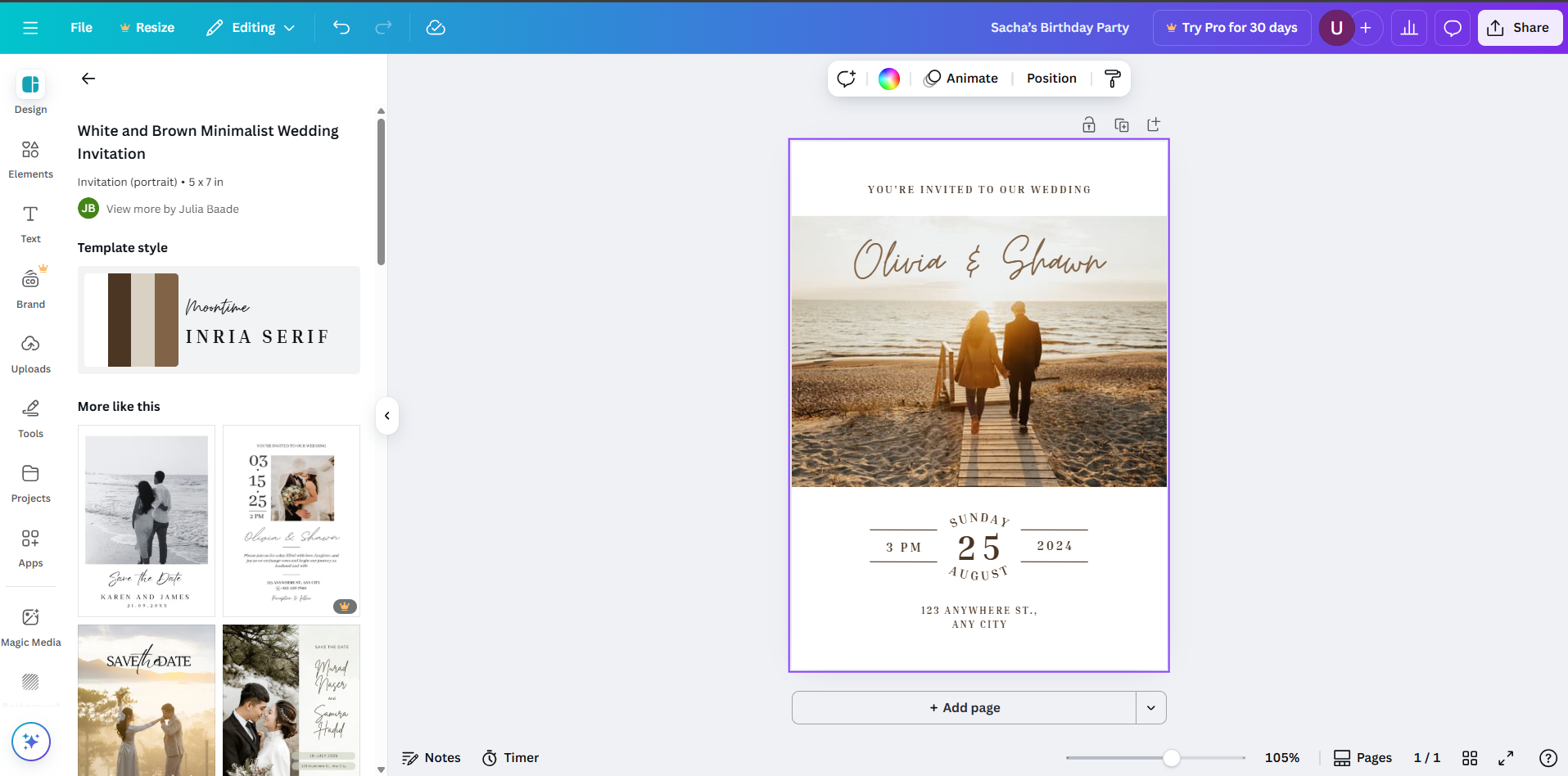The image size is (1568, 776).
Task: Select the page count "1 / 1"
Action: pyautogui.click(x=1427, y=758)
